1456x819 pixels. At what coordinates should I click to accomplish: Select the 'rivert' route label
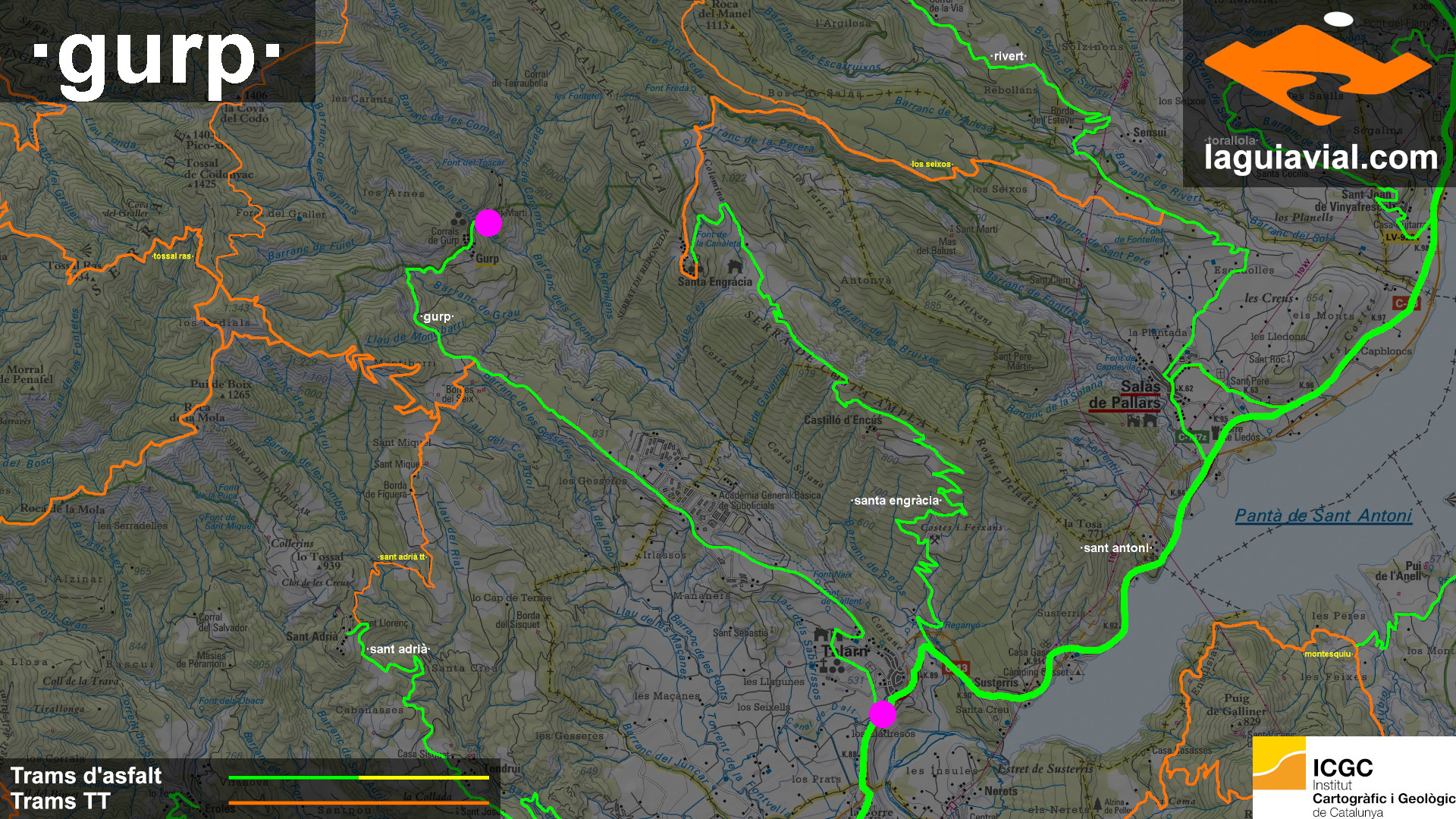[x=1008, y=56]
